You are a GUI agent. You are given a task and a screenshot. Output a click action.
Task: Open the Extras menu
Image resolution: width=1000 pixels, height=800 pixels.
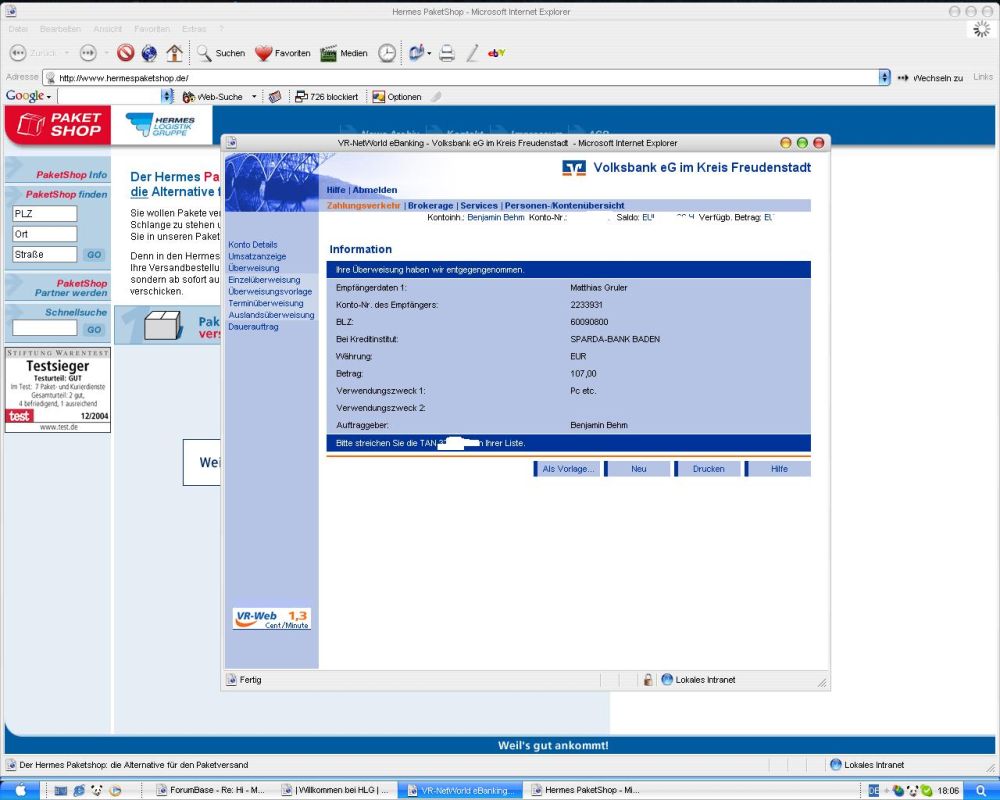point(194,29)
